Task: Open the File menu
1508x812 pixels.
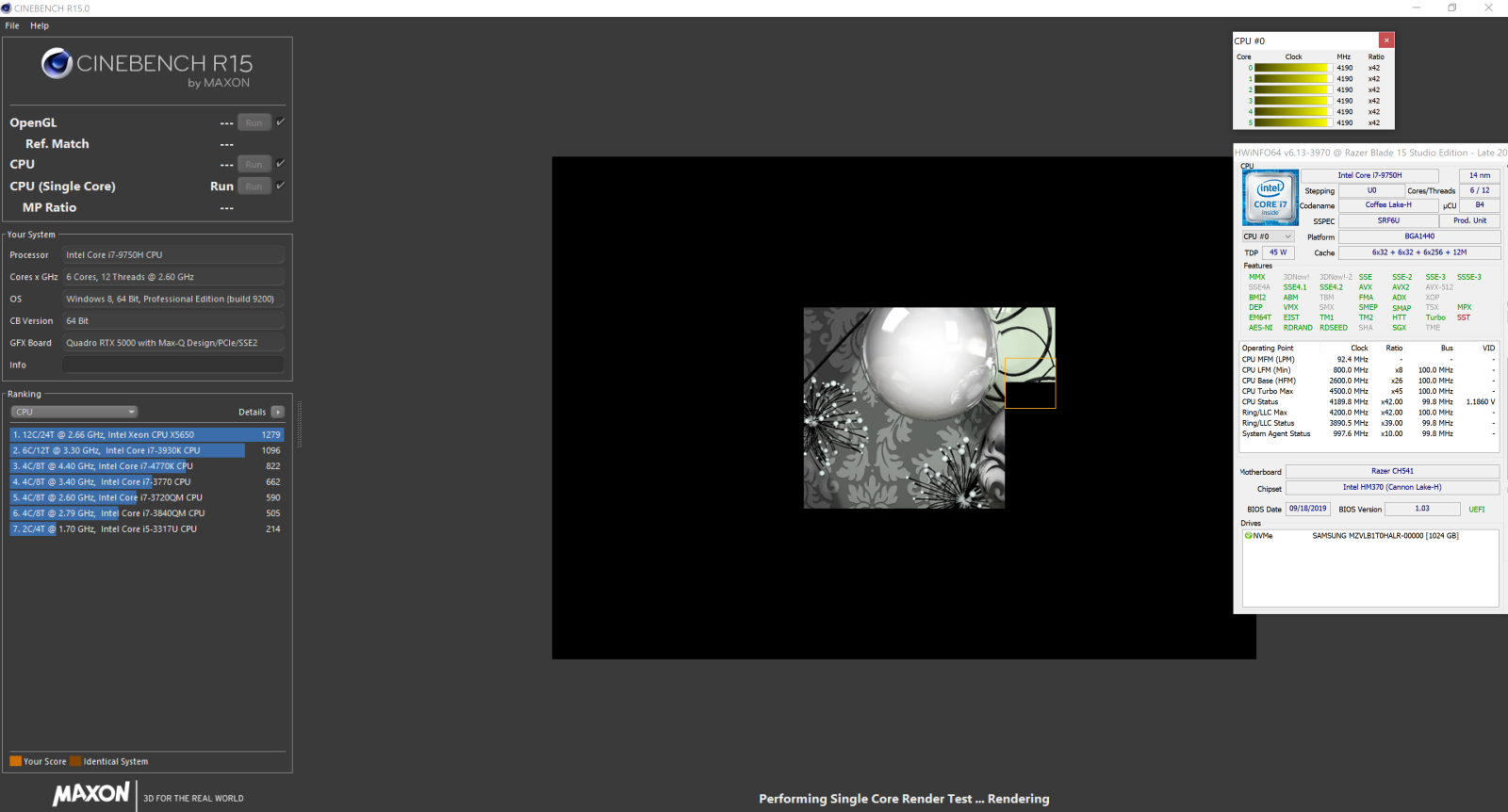Action: [12, 25]
